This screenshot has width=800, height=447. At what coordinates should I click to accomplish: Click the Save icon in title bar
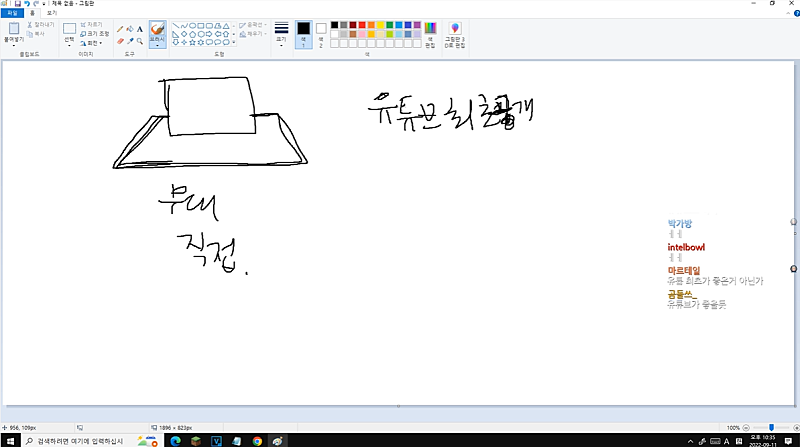click(x=17, y=4)
